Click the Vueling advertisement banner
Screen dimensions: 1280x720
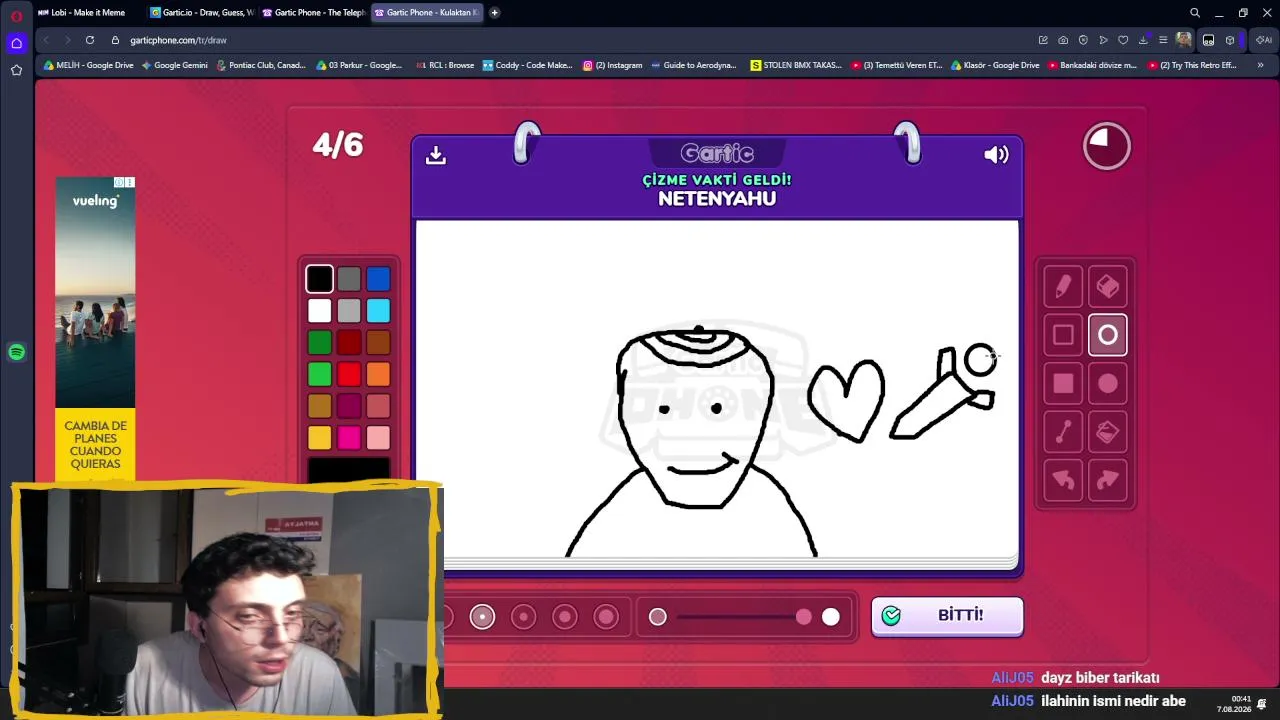[x=95, y=328]
